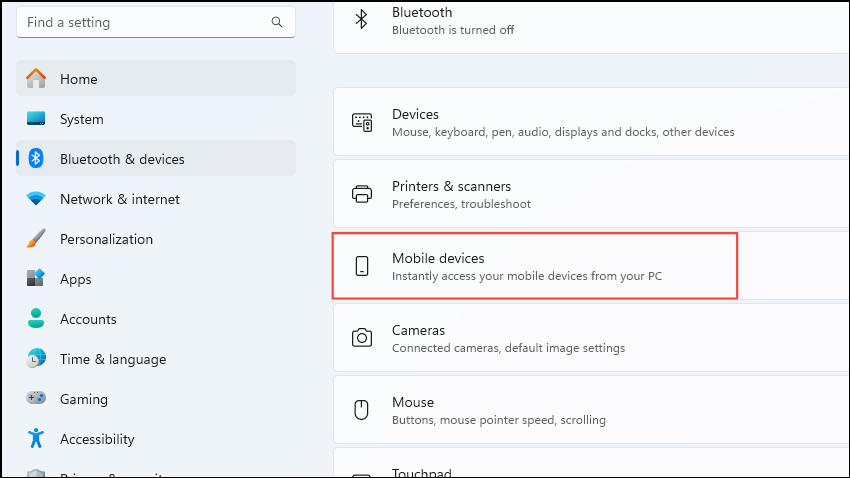This screenshot has width=850, height=478.
Task: Go to Time & language settings
Action: [112, 359]
